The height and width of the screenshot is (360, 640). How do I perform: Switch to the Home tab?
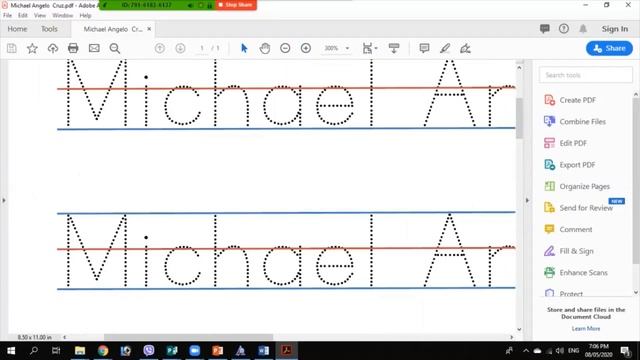click(17, 29)
